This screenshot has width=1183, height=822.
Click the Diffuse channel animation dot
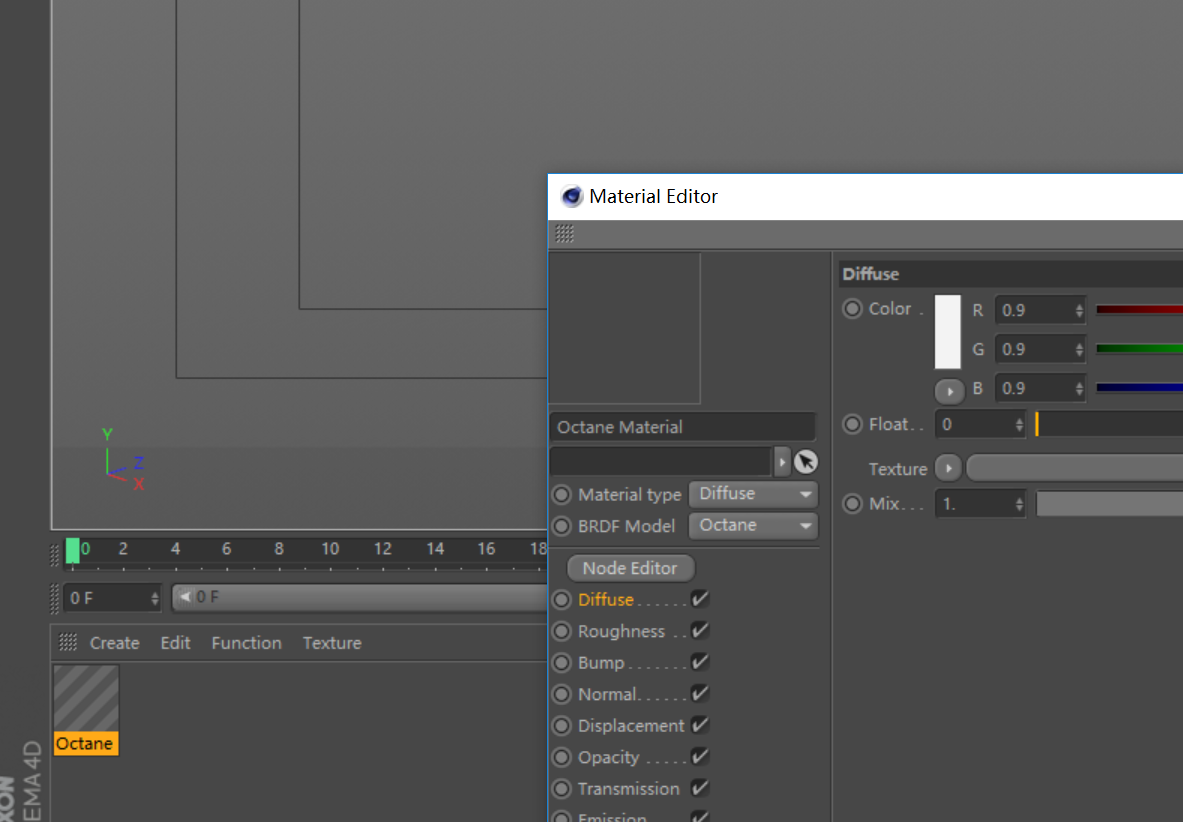click(561, 600)
